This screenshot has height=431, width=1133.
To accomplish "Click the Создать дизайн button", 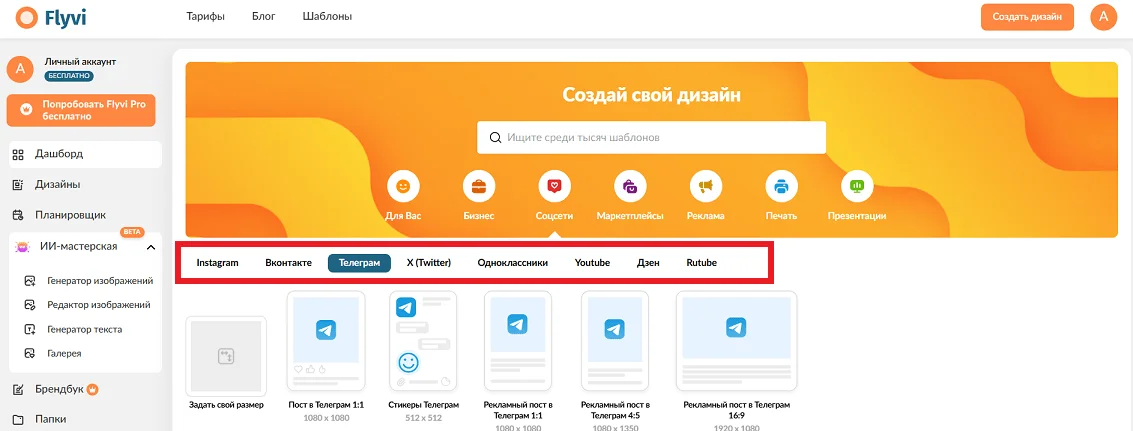I will point(1027,17).
